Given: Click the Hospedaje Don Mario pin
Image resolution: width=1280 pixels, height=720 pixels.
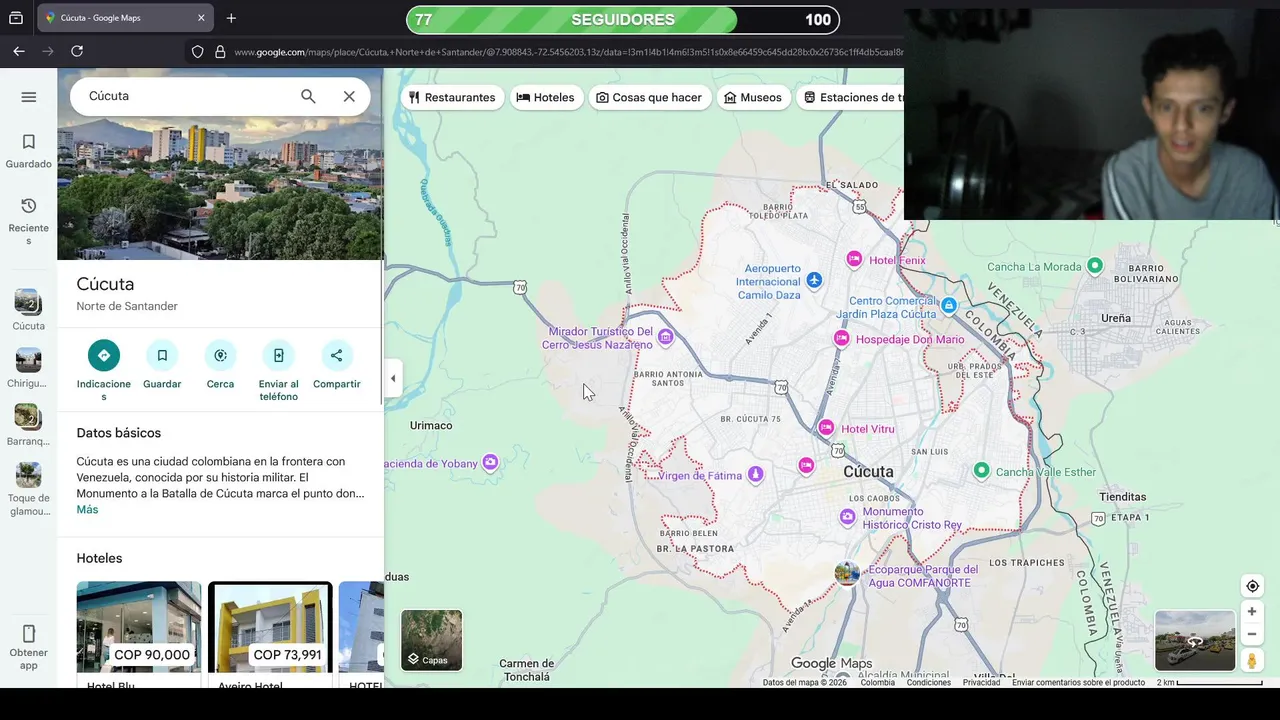Looking at the screenshot, I should [842, 339].
